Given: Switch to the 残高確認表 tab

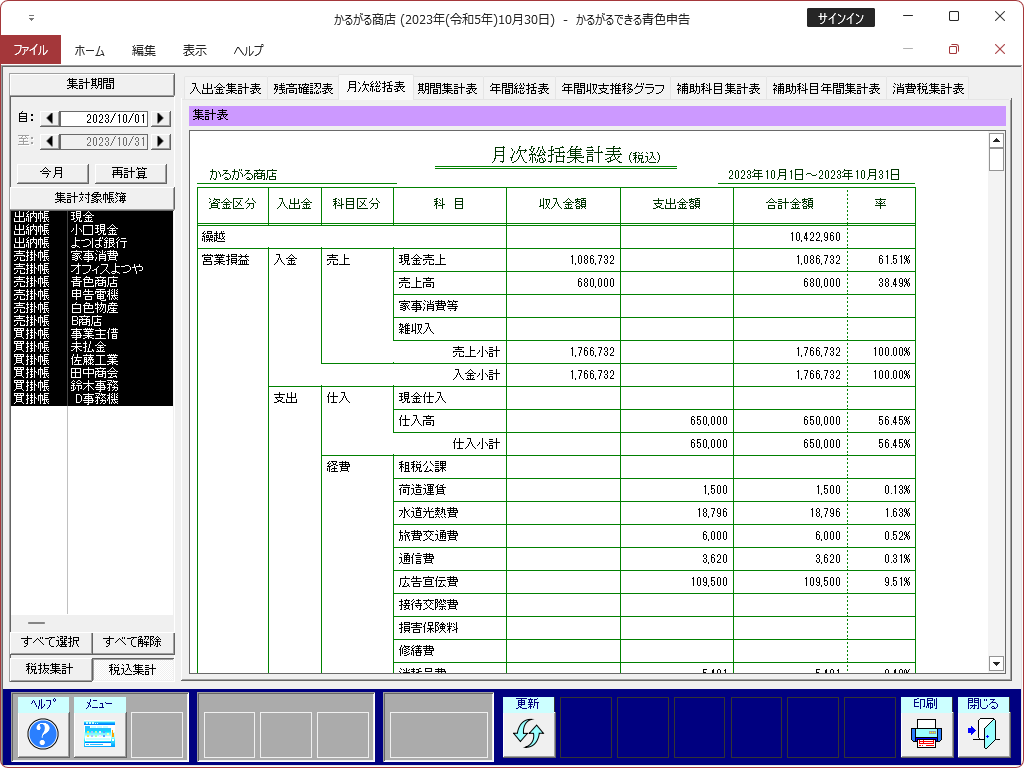Looking at the screenshot, I should pyautogui.click(x=303, y=89).
